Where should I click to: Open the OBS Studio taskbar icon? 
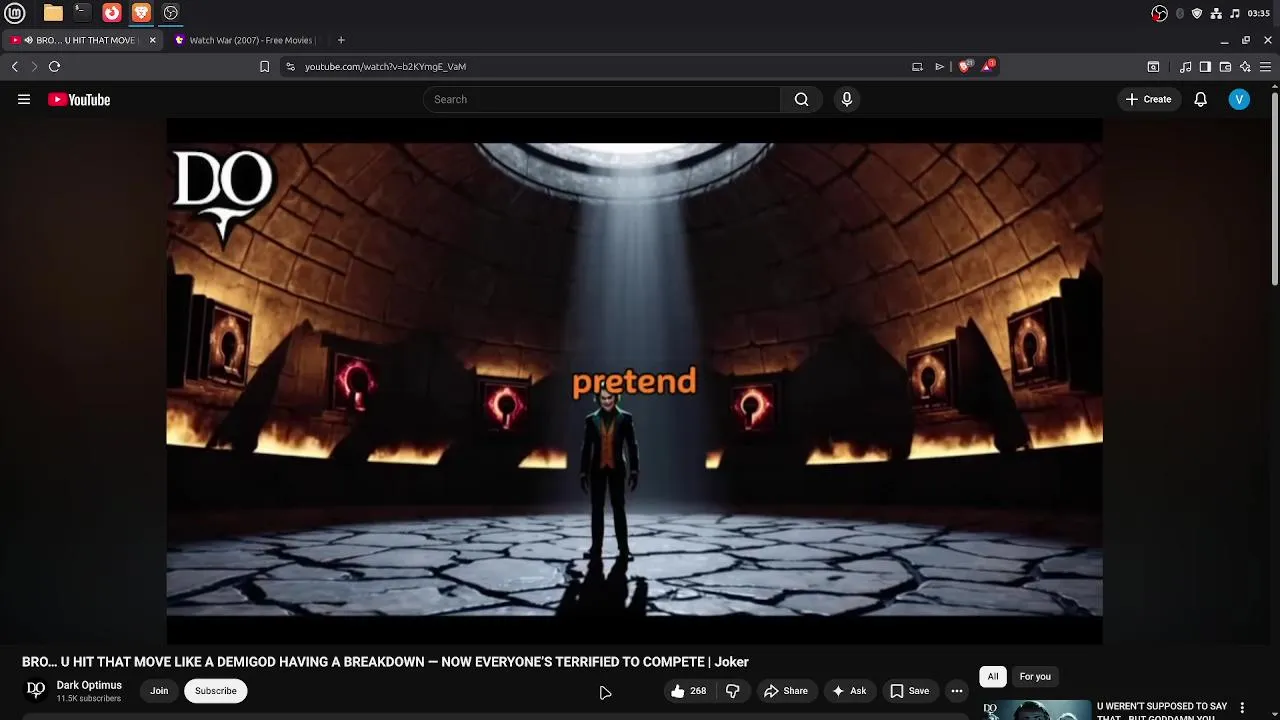point(171,13)
